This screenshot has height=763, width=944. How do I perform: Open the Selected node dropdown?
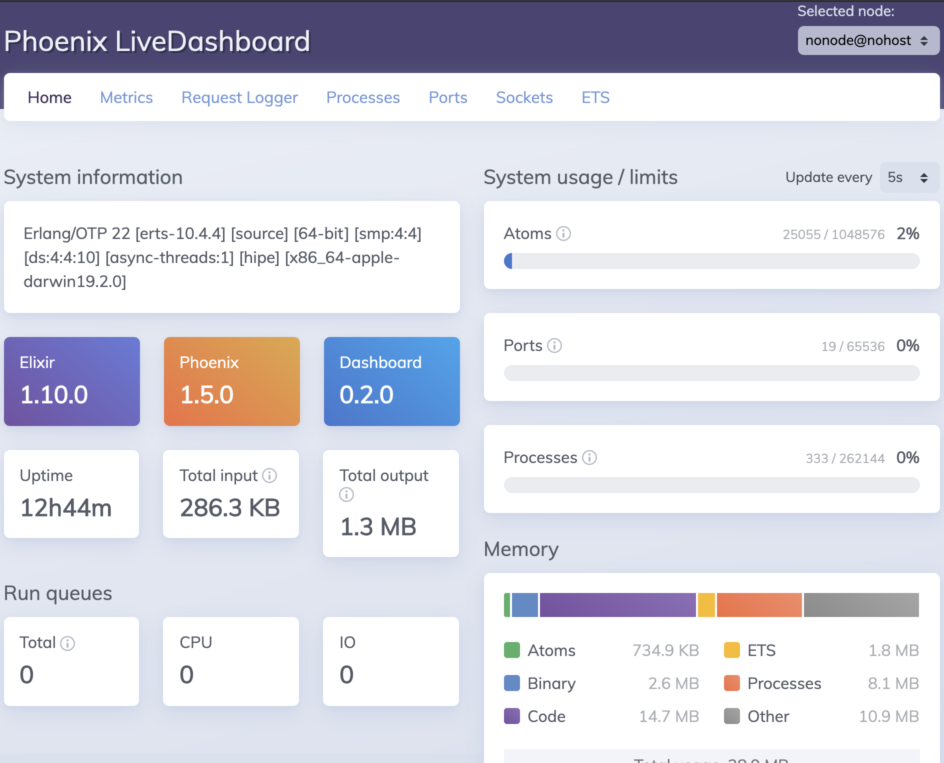tap(868, 40)
